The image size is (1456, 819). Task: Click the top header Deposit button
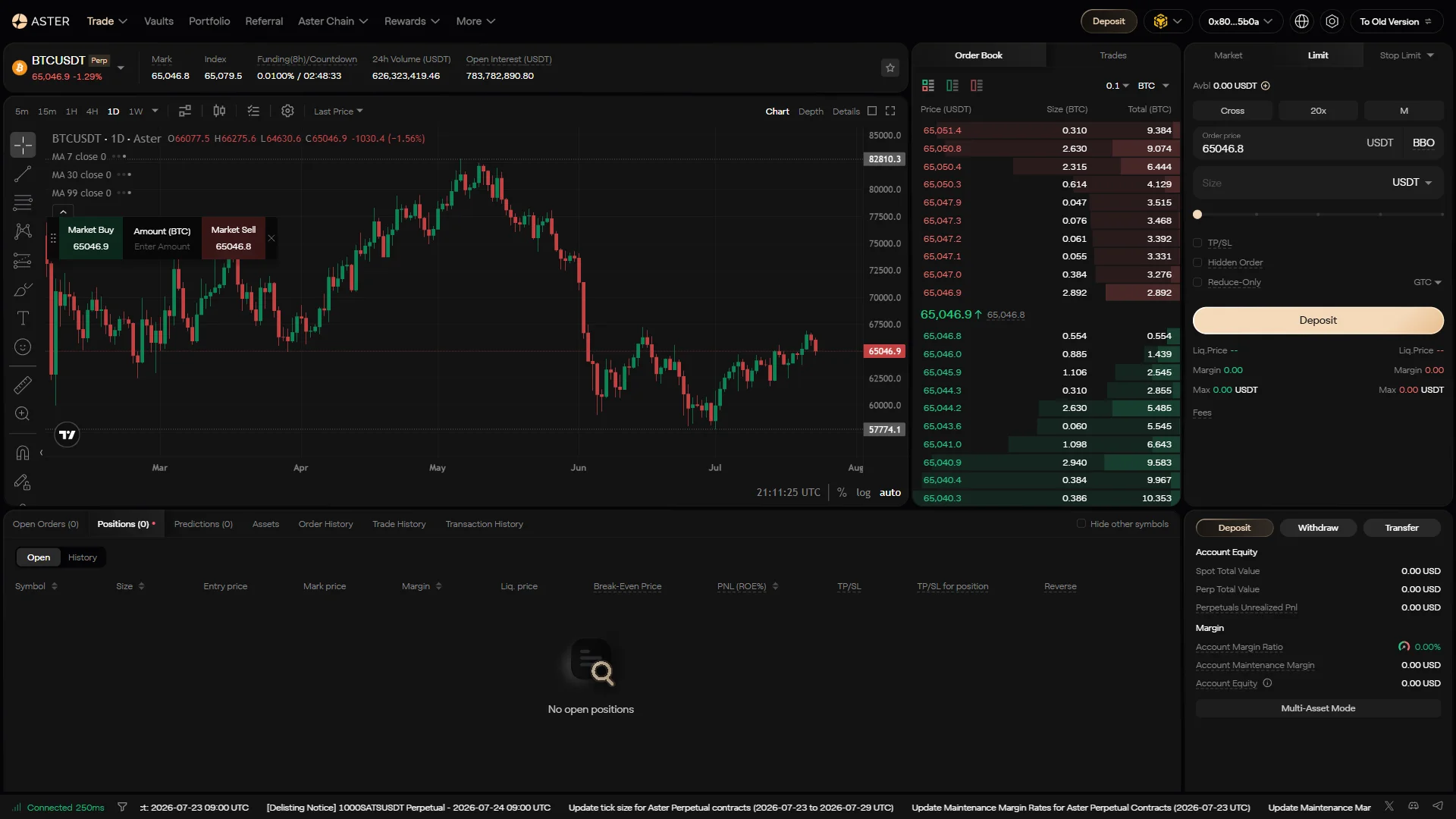(x=1109, y=21)
